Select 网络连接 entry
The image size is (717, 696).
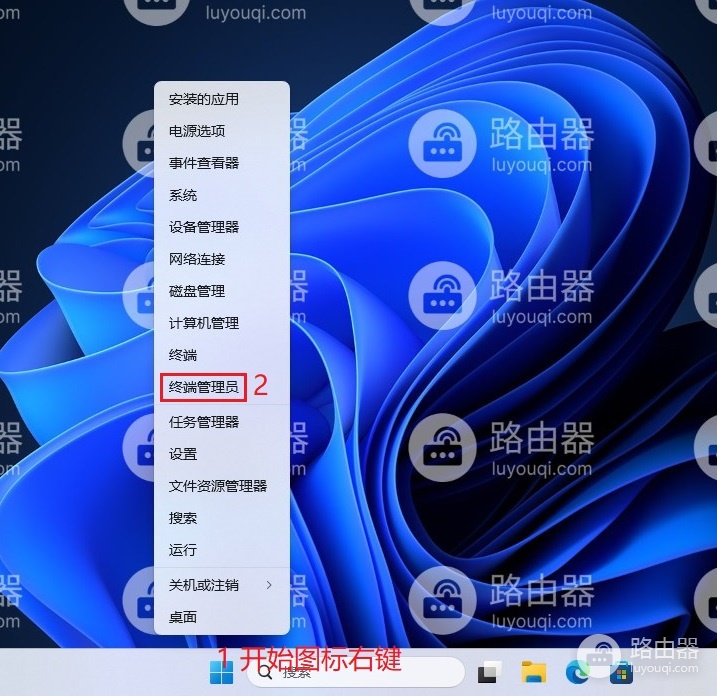point(222,259)
